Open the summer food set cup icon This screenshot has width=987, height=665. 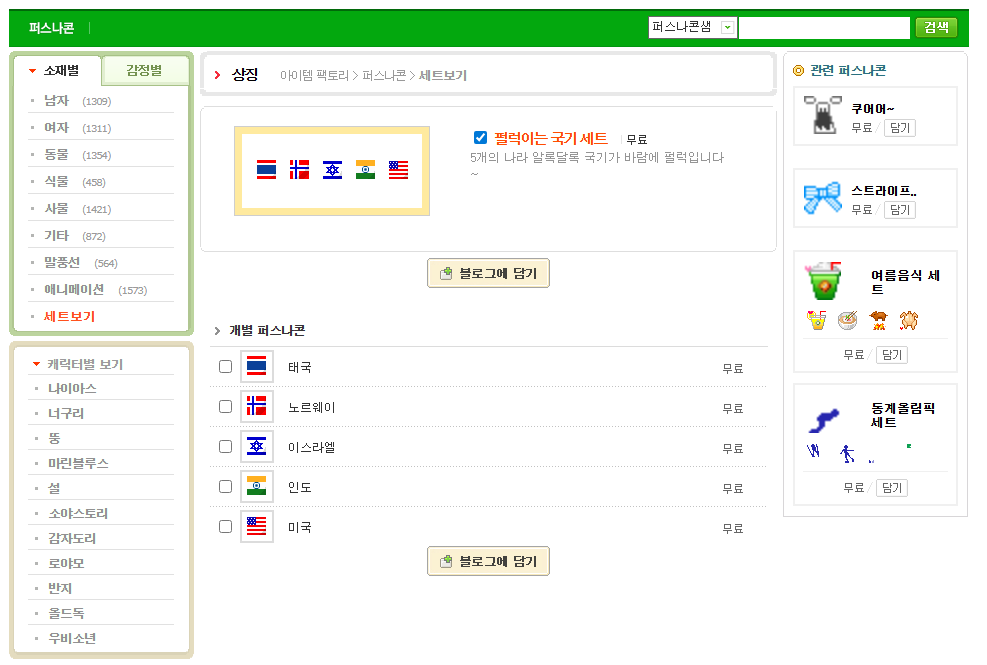825,281
